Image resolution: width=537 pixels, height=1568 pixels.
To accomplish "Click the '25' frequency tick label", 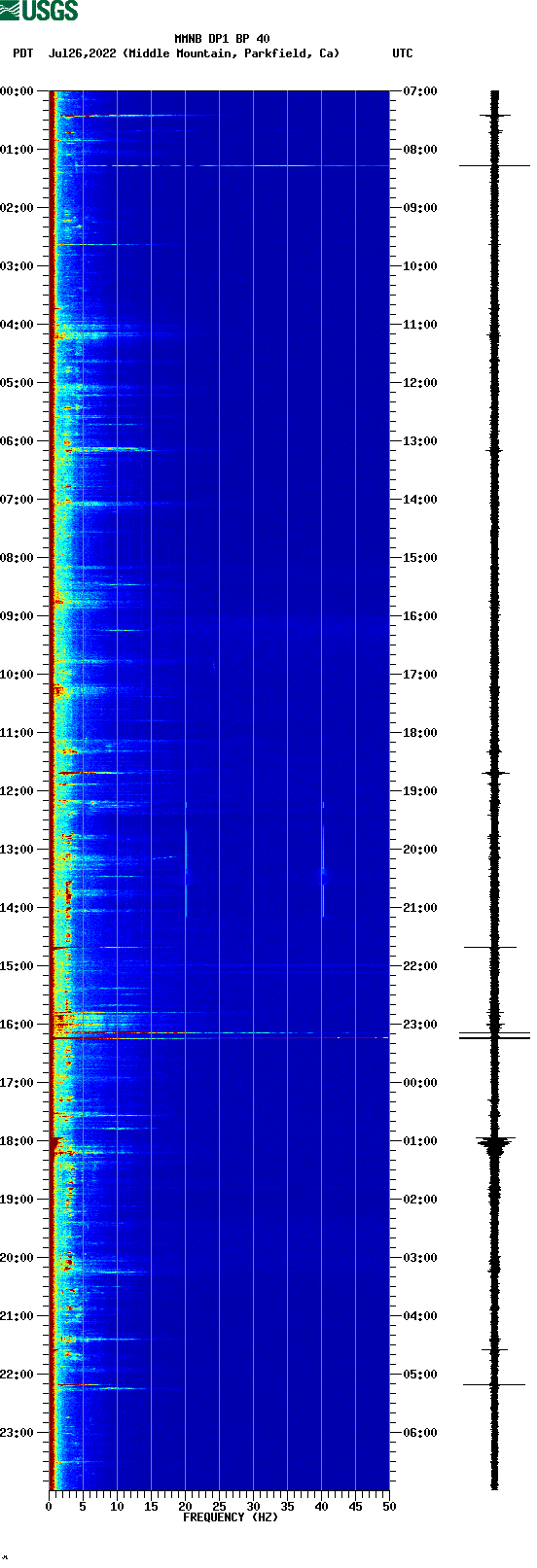I will coord(219,1507).
